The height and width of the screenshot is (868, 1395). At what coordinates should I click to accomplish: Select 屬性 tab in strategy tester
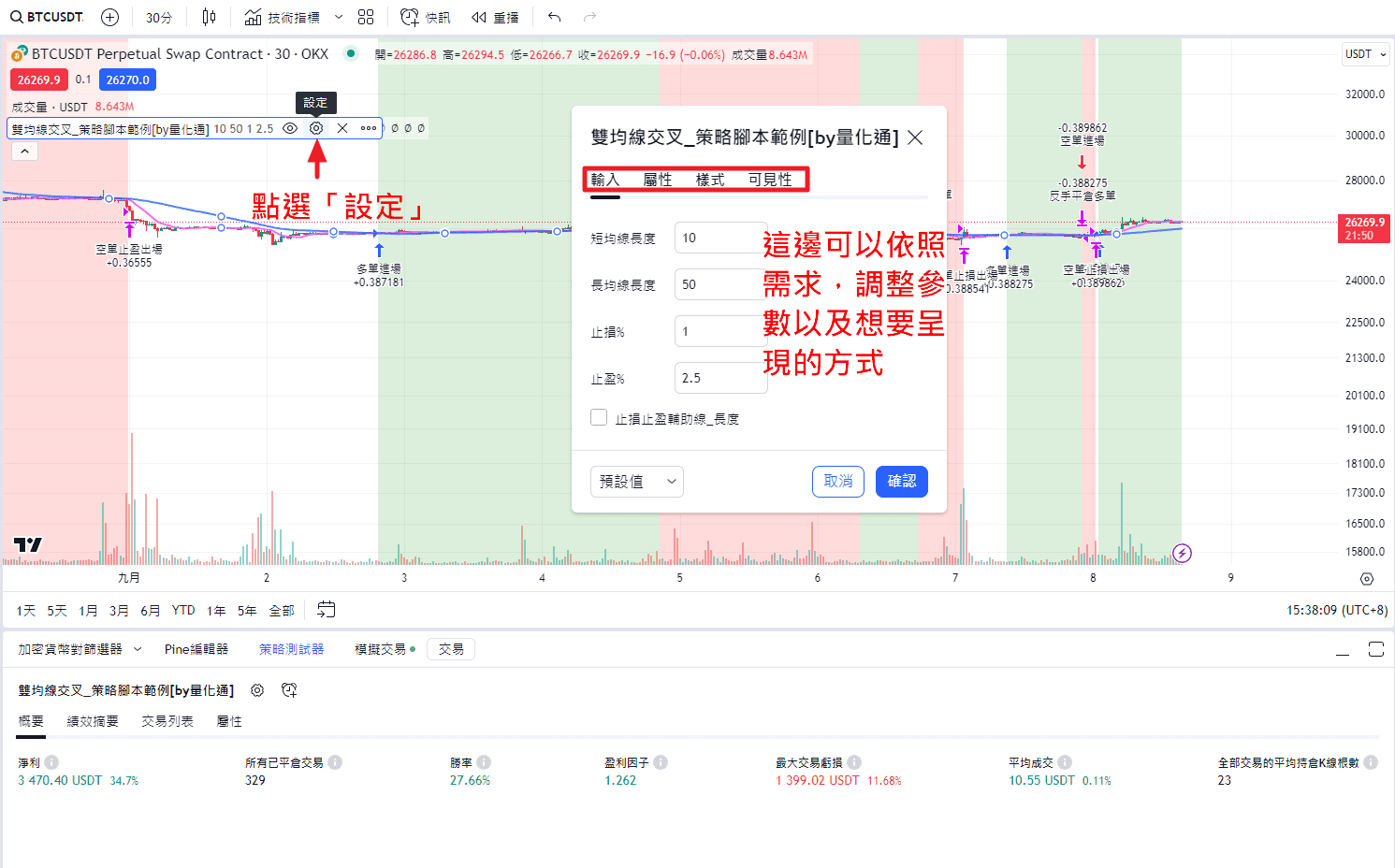click(x=229, y=721)
